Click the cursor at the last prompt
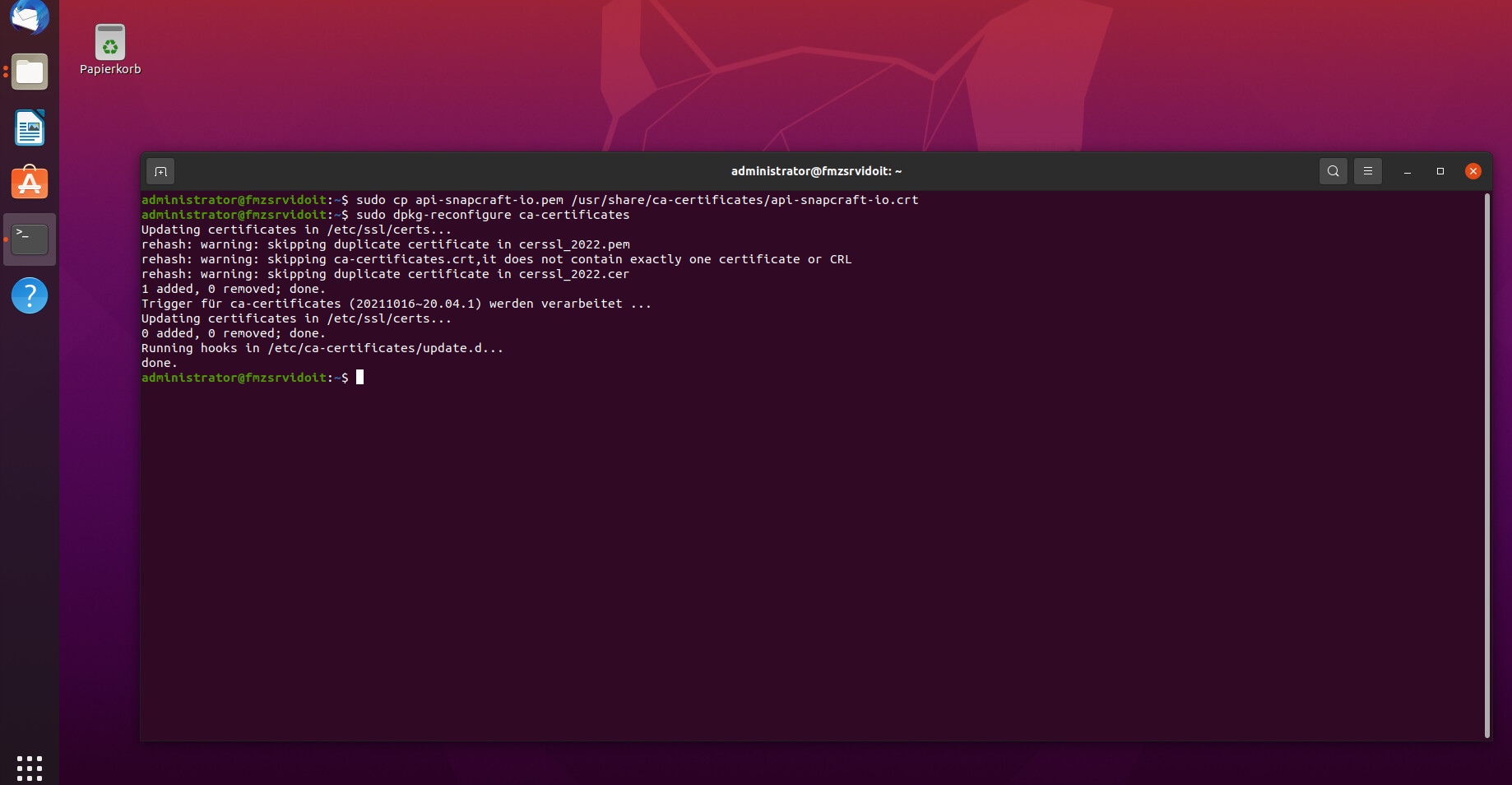The image size is (1512, 785). coord(359,378)
